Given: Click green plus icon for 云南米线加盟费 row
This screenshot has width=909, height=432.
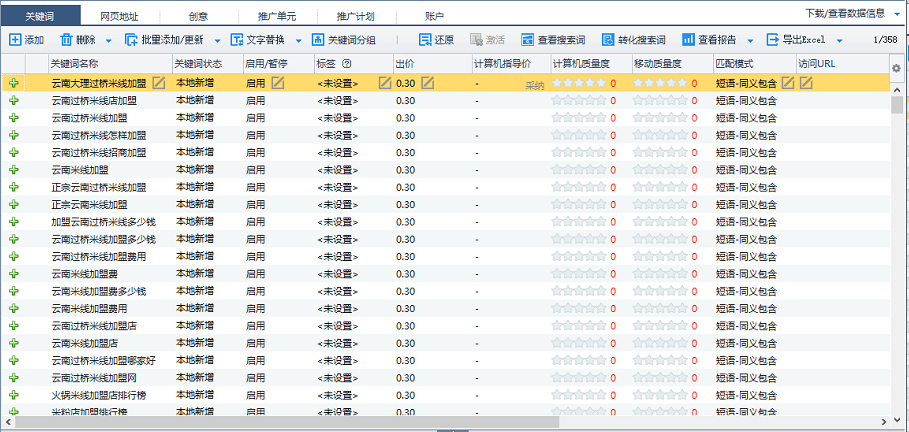Looking at the screenshot, I should (14, 274).
